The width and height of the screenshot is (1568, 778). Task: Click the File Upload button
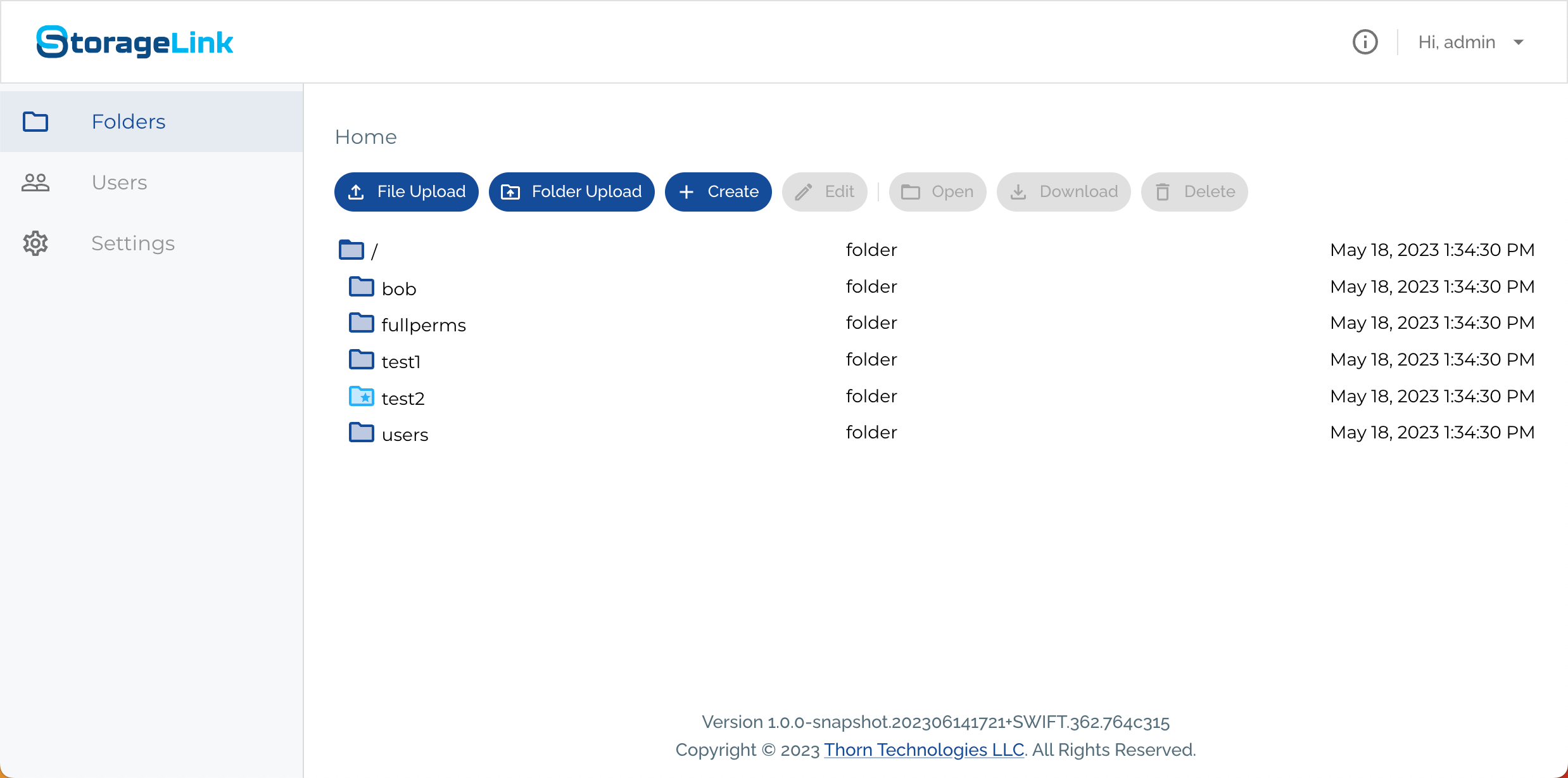[x=407, y=192]
